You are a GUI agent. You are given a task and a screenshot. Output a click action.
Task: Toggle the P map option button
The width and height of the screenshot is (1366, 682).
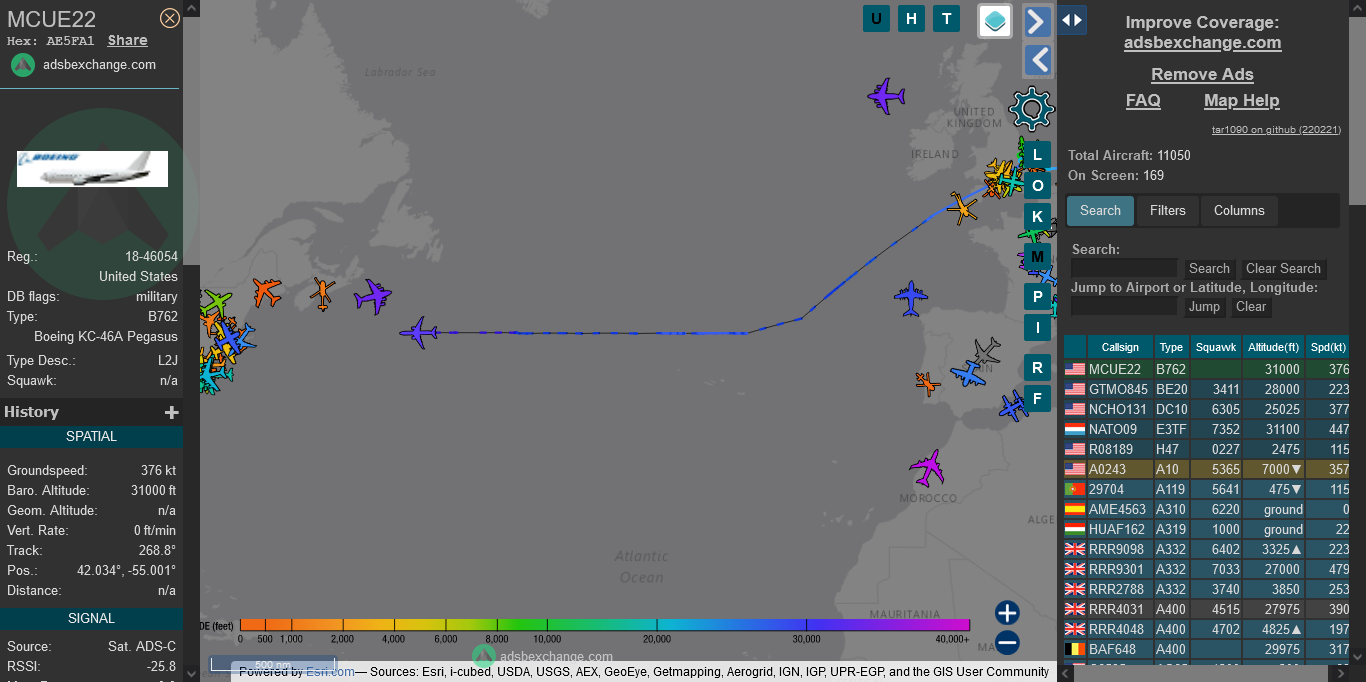tap(1037, 297)
